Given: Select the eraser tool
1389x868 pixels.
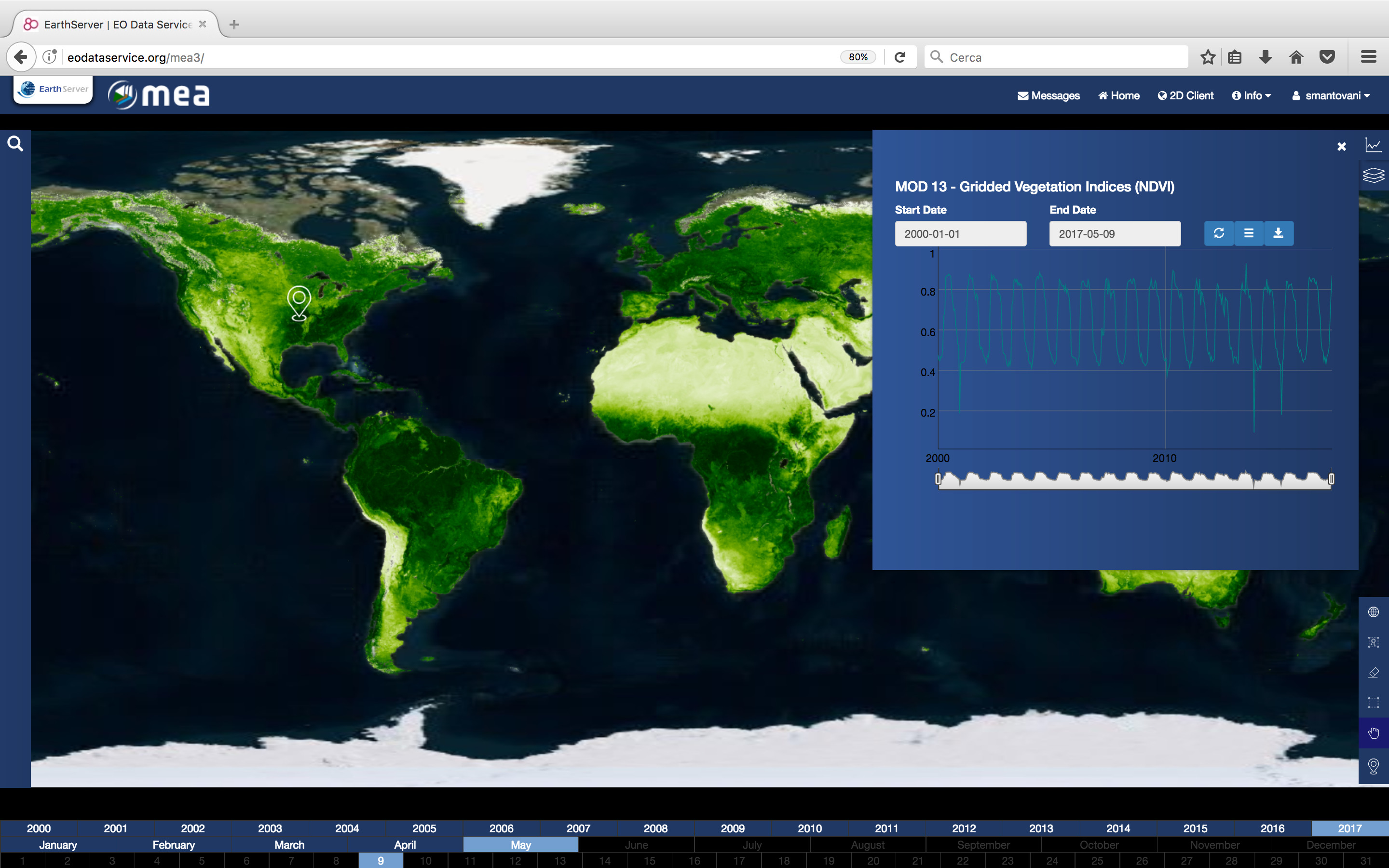Looking at the screenshot, I should coord(1373,673).
